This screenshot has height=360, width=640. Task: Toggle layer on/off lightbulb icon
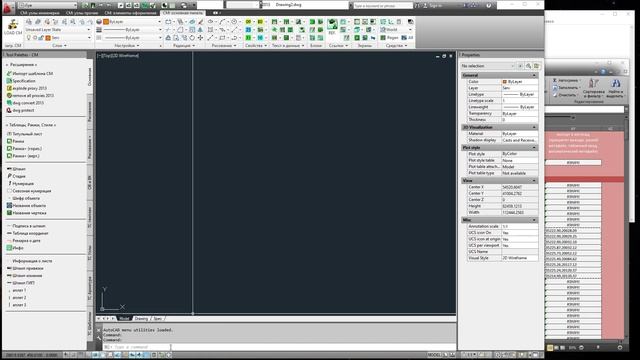pos(29,38)
